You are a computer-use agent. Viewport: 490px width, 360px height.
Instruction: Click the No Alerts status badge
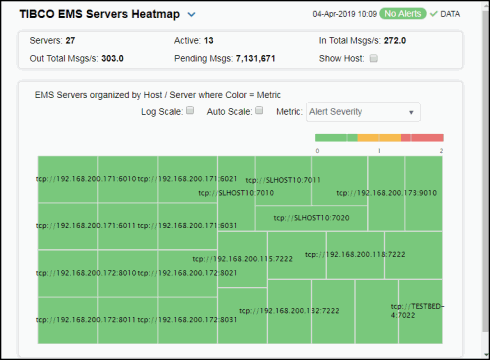click(403, 14)
